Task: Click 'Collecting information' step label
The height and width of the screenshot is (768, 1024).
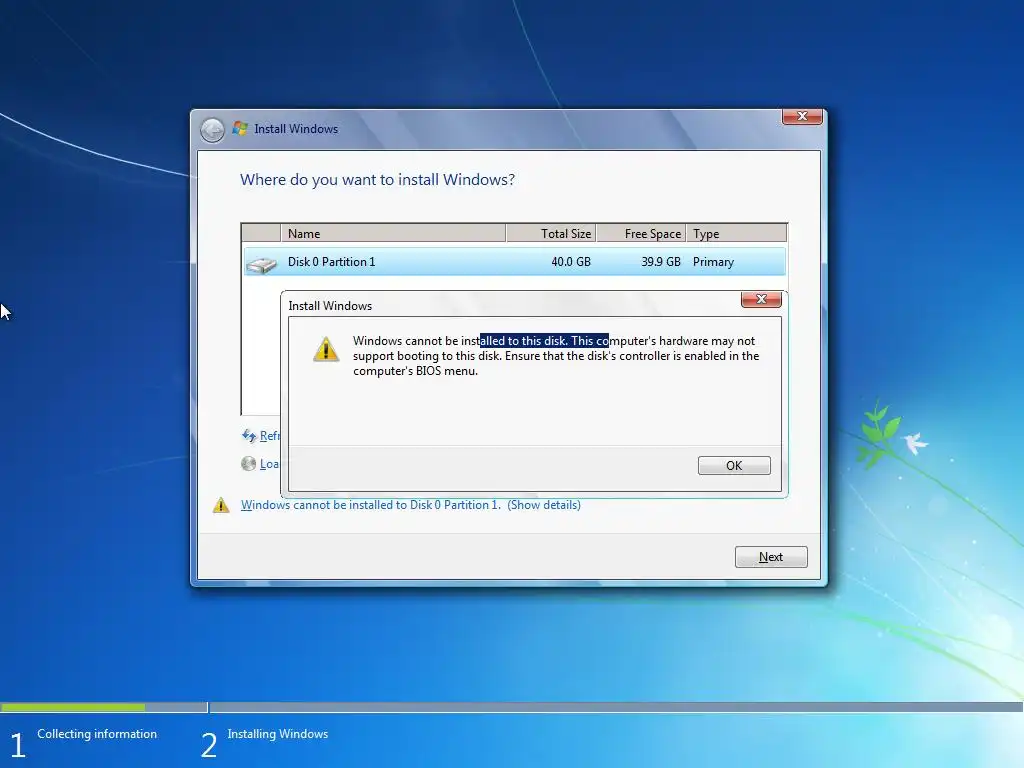Action: click(x=97, y=734)
